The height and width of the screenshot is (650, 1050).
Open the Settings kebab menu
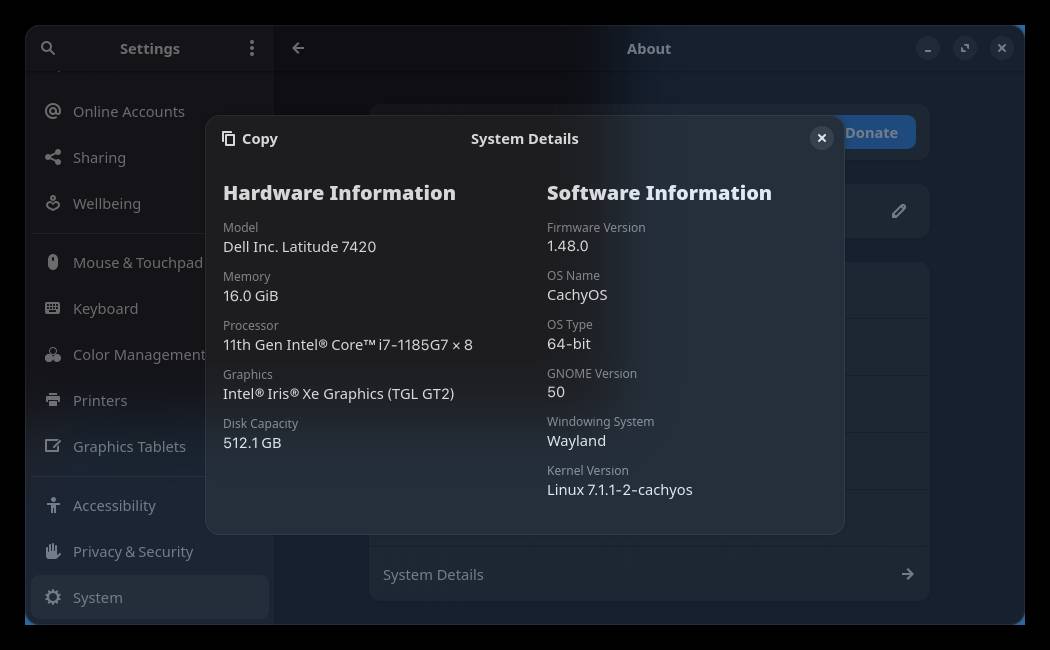click(252, 48)
